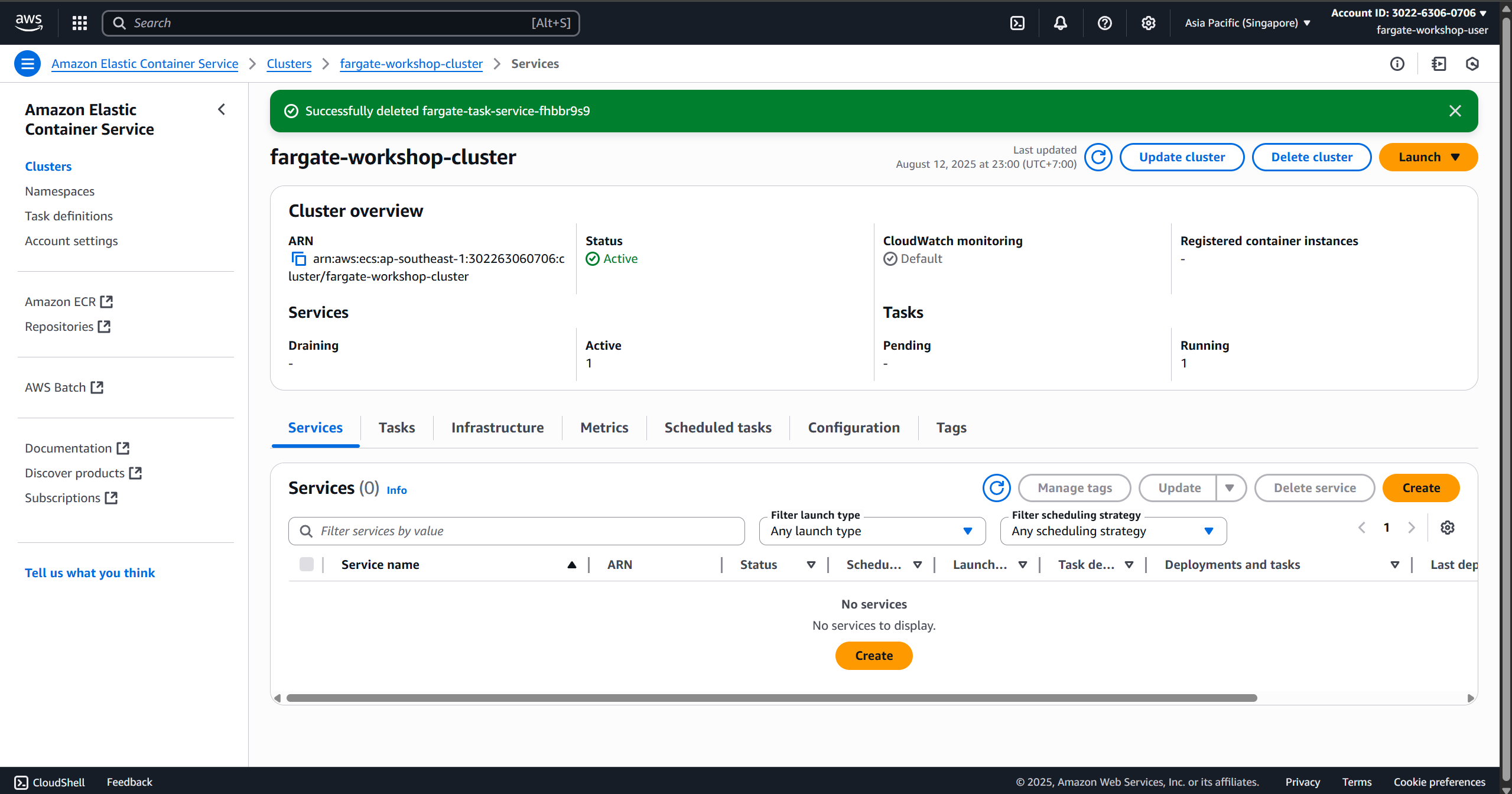Screen dimensions: 1512x794
Task: Go to previous page of services
Action: coord(1362,528)
